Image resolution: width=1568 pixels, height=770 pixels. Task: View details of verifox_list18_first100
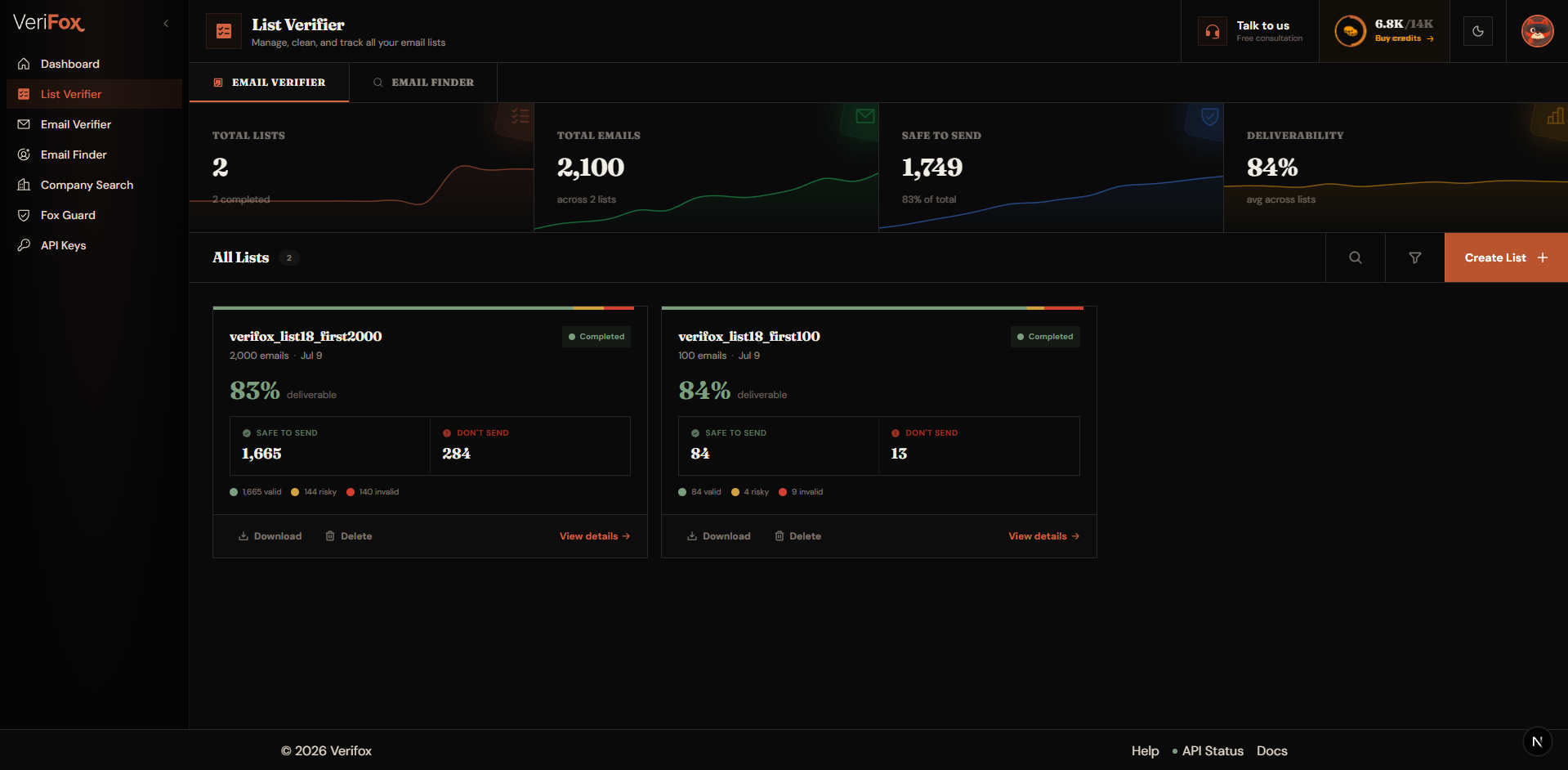pyautogui.click(x=1044, y=536)
